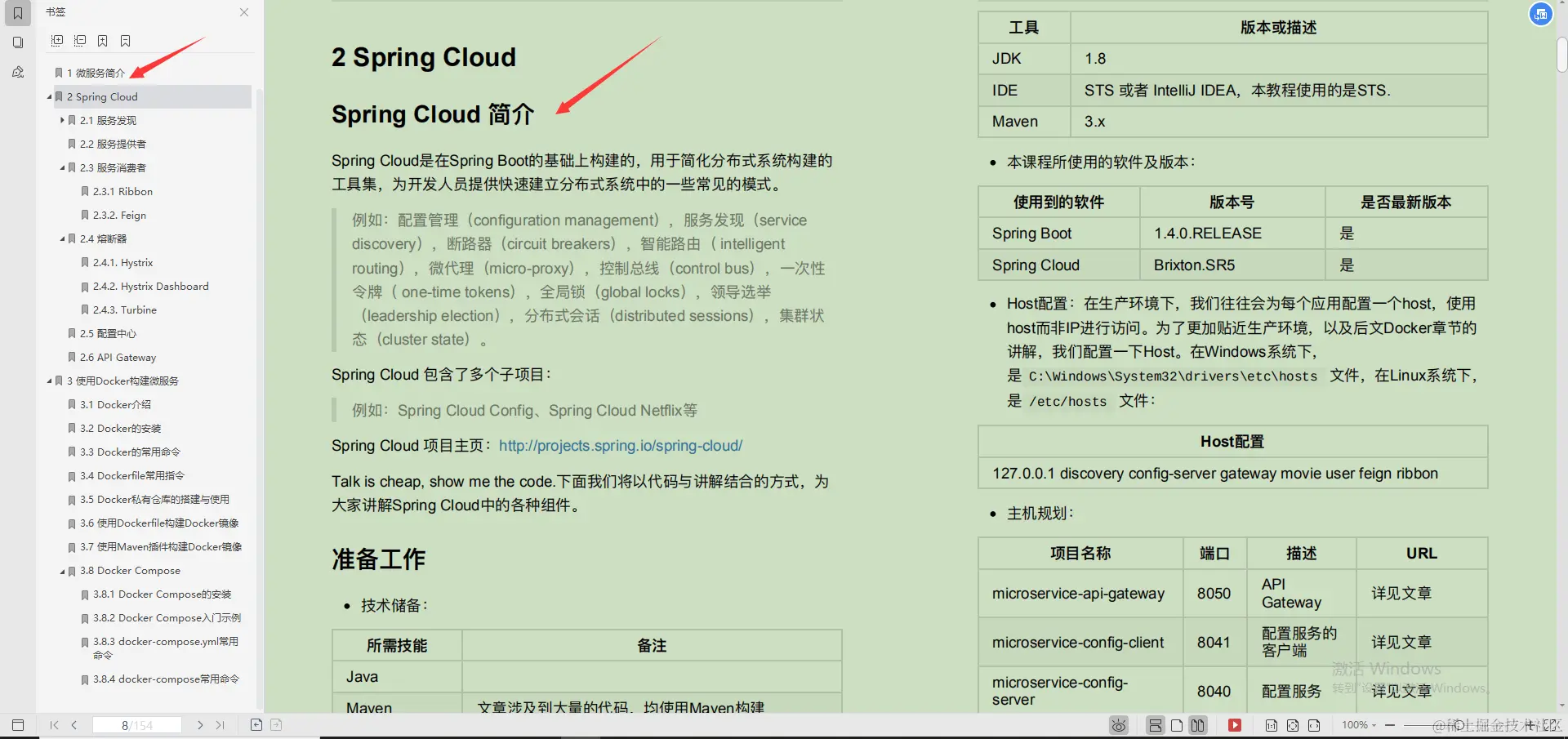Click the add bookmark icon
Viewport: 1568px width, 739px height.
pyautogui.click(x=102, y=41)
